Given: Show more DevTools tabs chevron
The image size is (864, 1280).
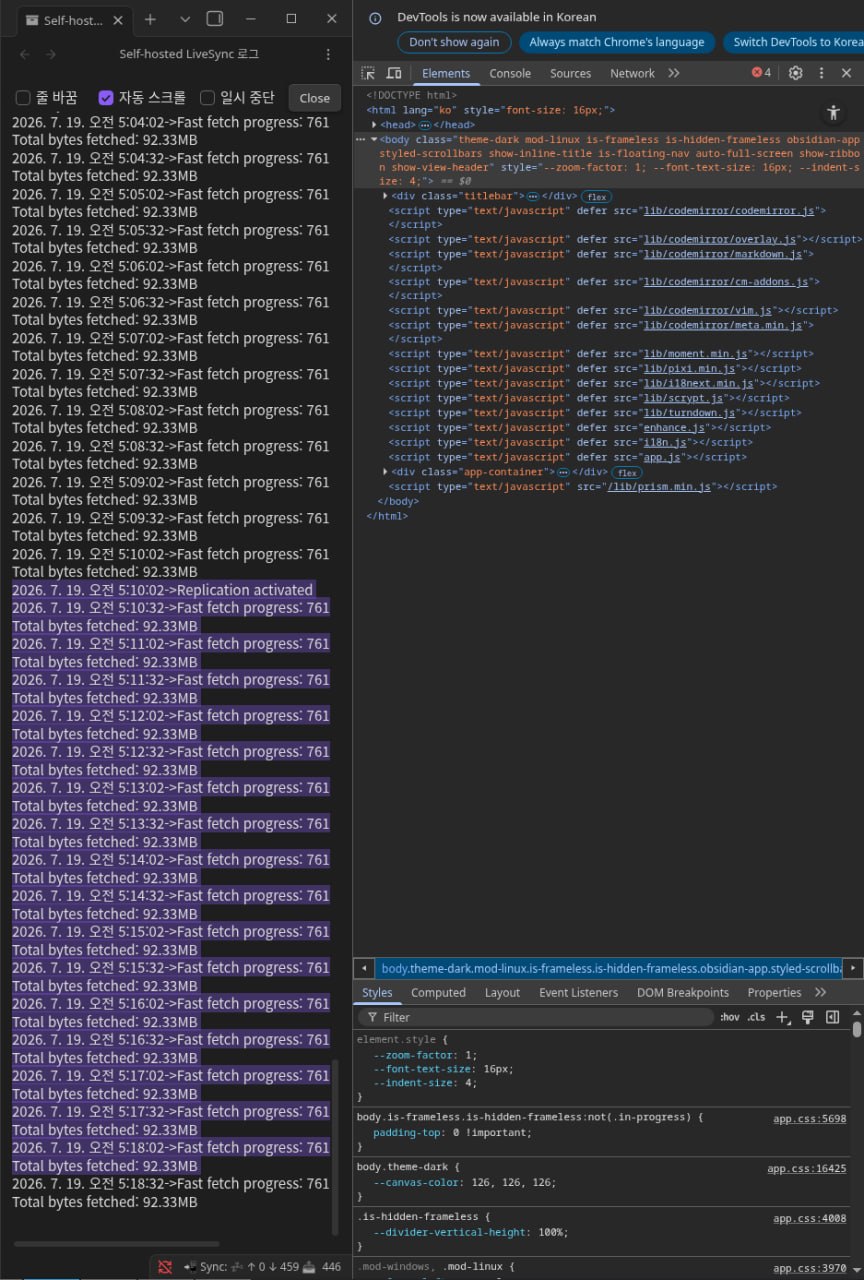Looking at the screenshot, I should [674, 73].
